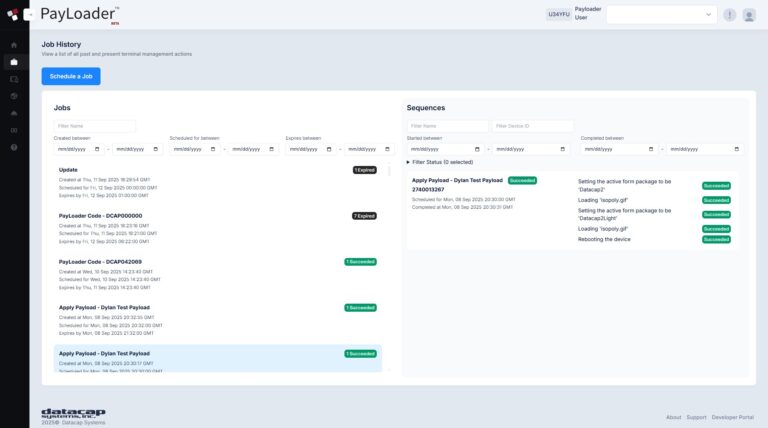Click the U34YFU user ID badge
The image size is (768, 428).
559,15
